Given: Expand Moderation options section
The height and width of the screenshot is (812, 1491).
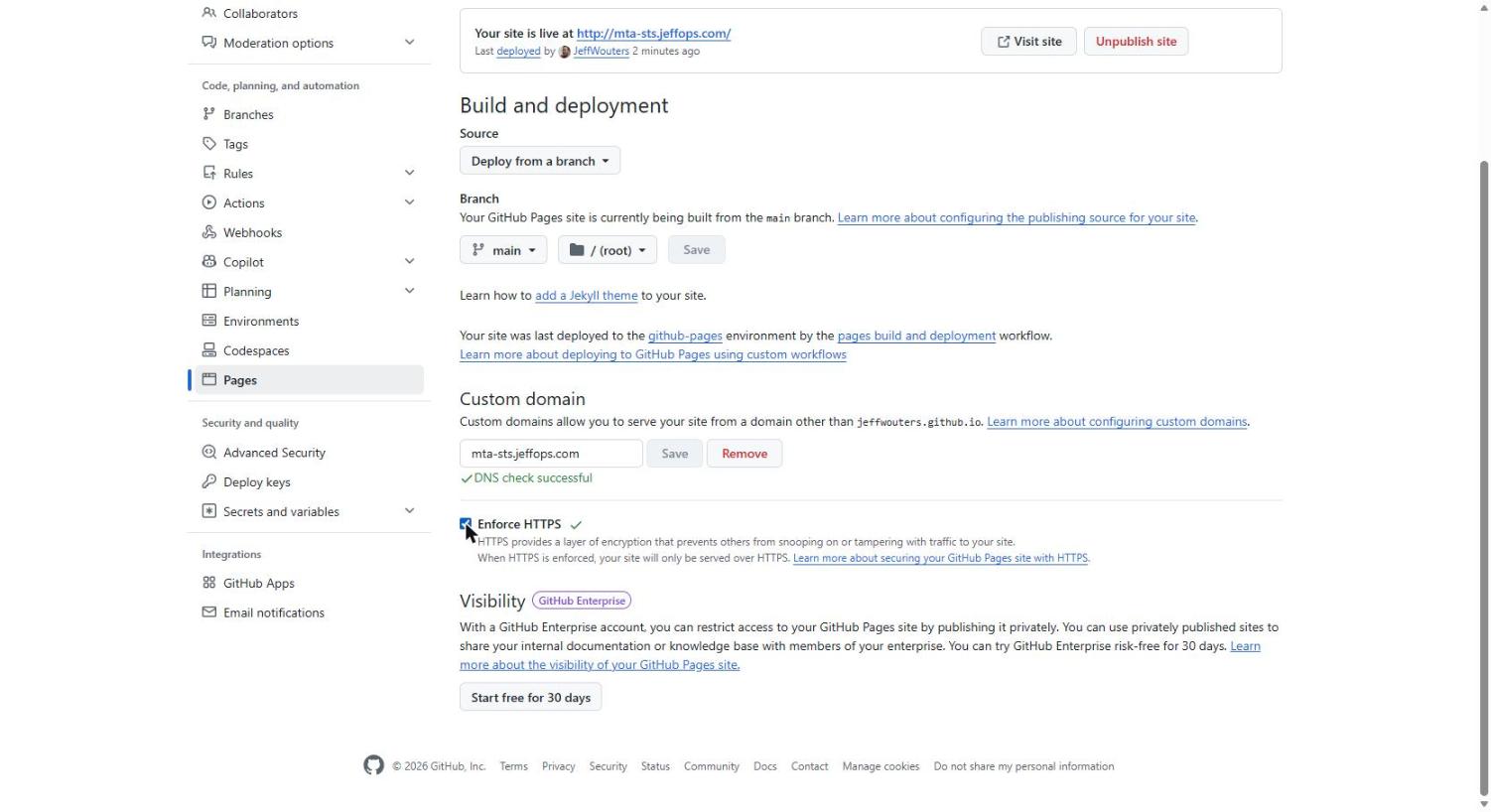Looking at the screenshot, I should [409, 43].
